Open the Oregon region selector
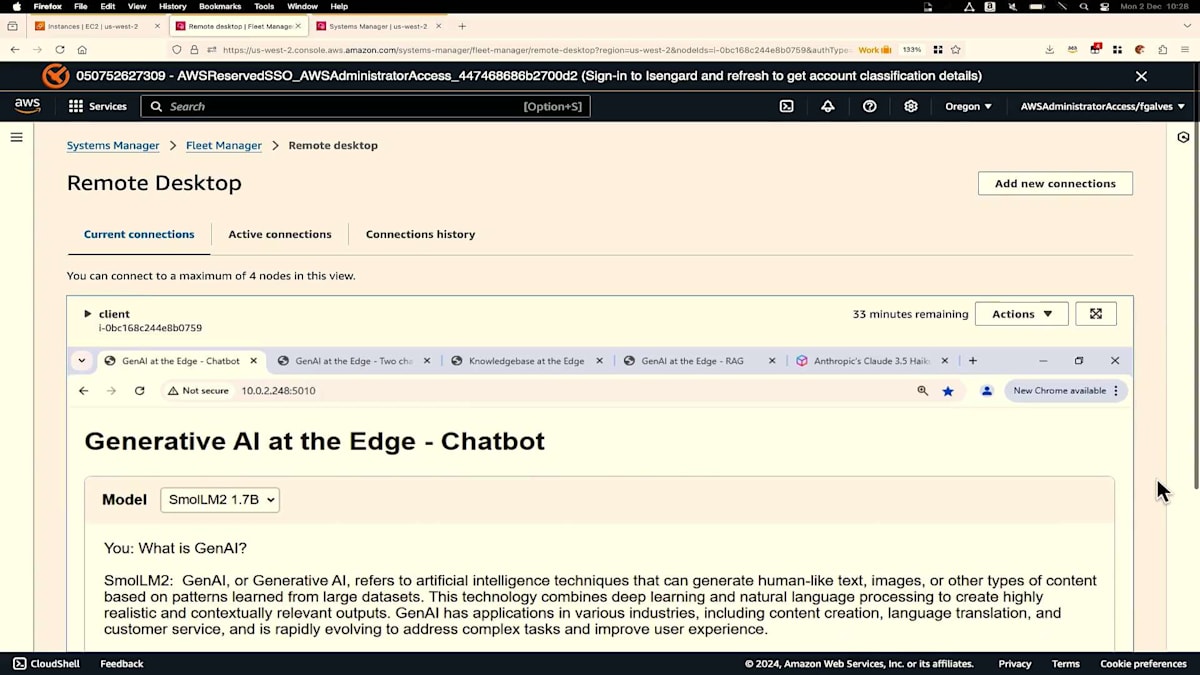The image size is (1200, 675). click(x=968, y=106)
